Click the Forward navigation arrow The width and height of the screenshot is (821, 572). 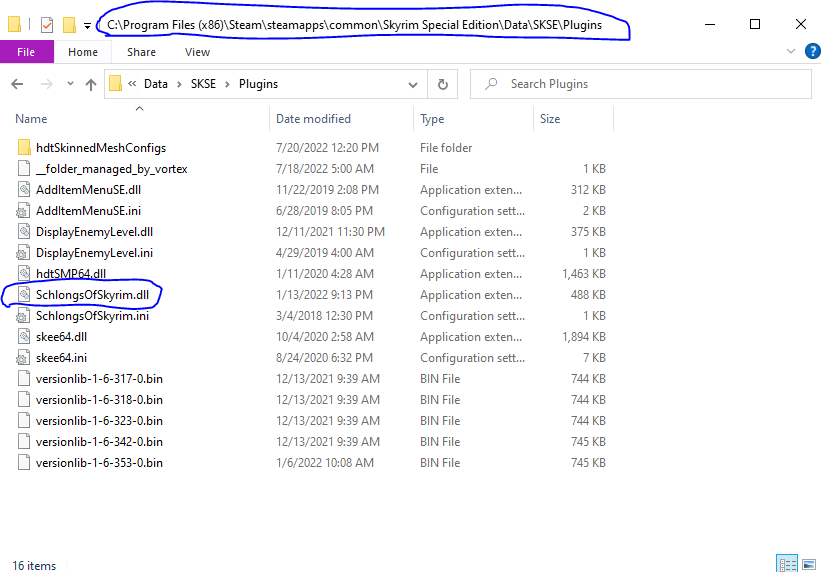point(47,84)
